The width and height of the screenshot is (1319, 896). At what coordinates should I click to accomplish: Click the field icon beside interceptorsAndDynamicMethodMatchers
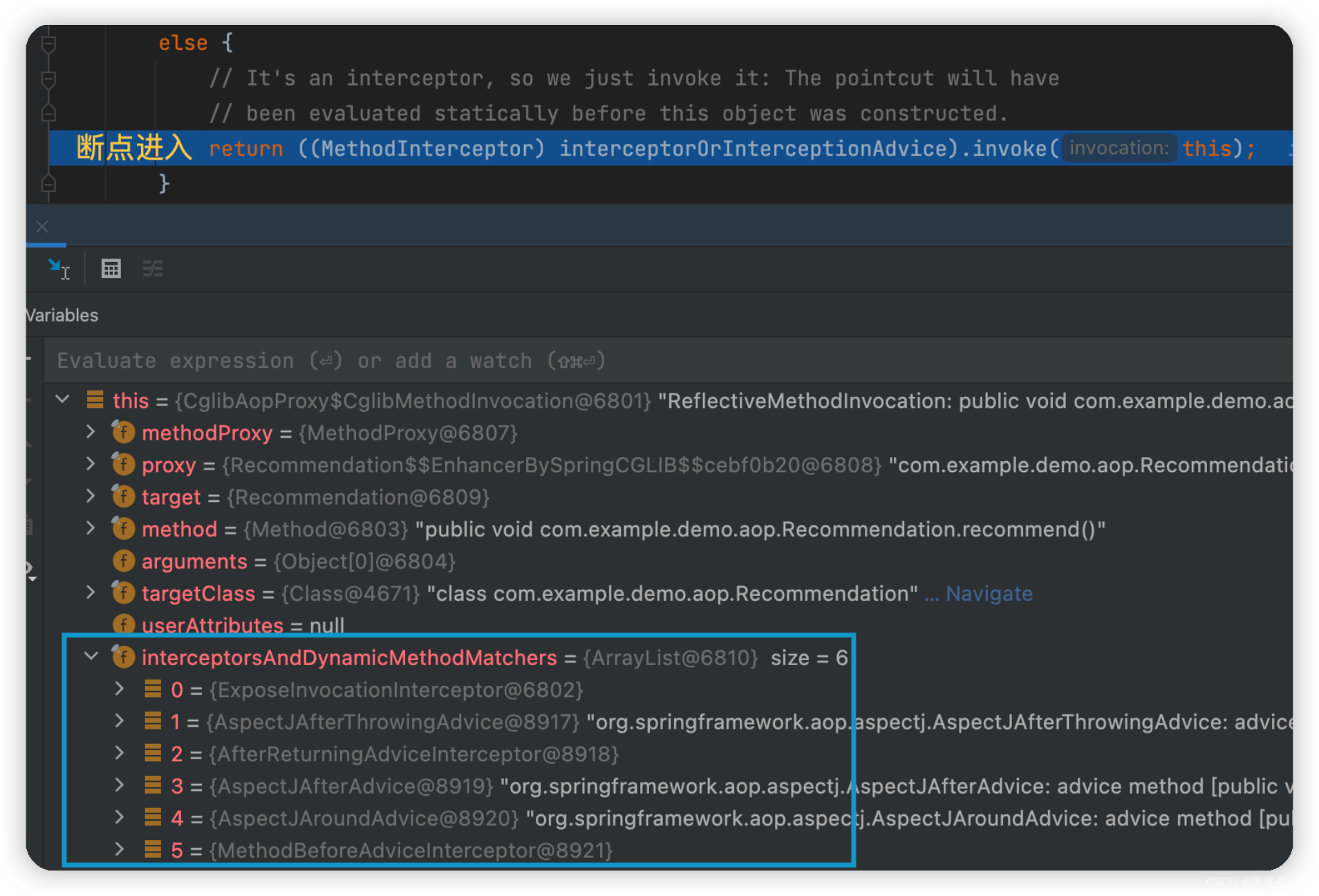pos(123,657)
